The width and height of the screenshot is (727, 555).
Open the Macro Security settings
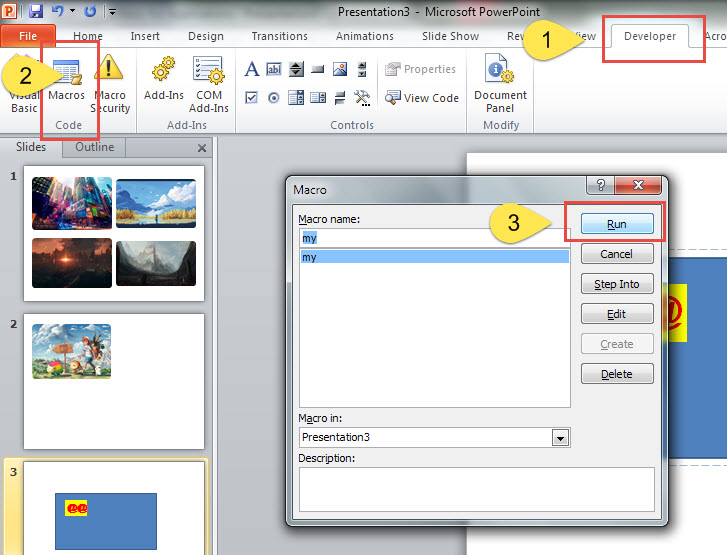pos(110,83)
